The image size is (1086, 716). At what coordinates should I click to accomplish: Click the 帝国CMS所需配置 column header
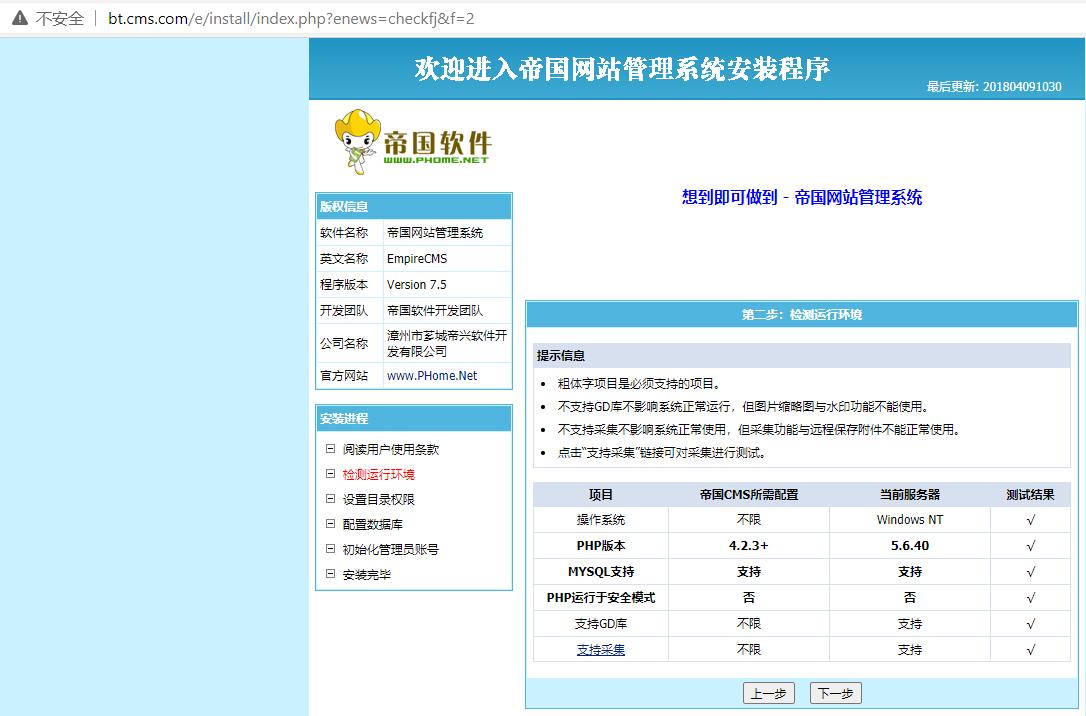tap(749, 494)
